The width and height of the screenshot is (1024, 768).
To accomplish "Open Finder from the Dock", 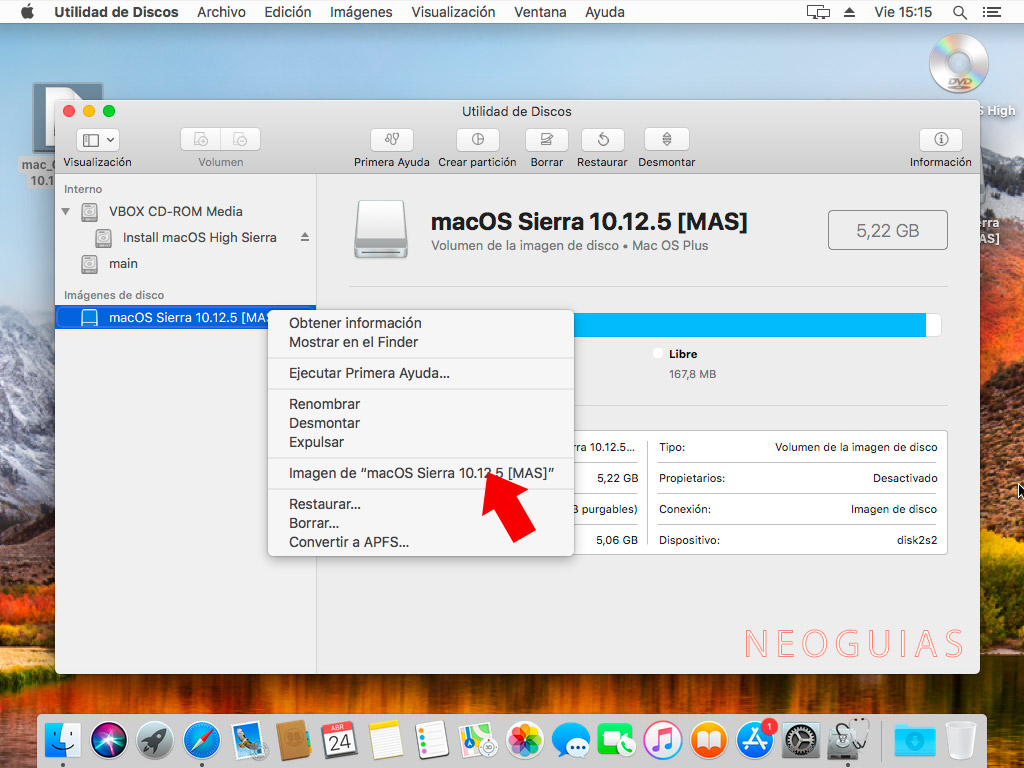I will point(63,741).
